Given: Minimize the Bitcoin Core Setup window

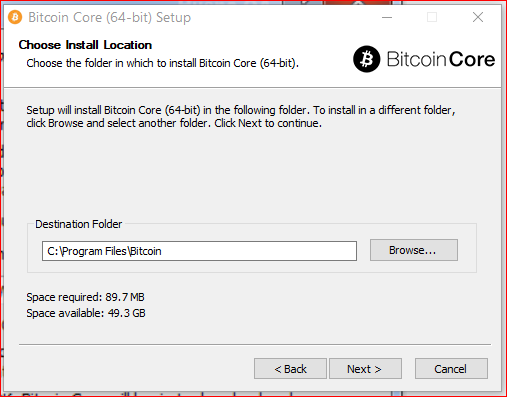Looking at the screenshot, I should (387, 17).
